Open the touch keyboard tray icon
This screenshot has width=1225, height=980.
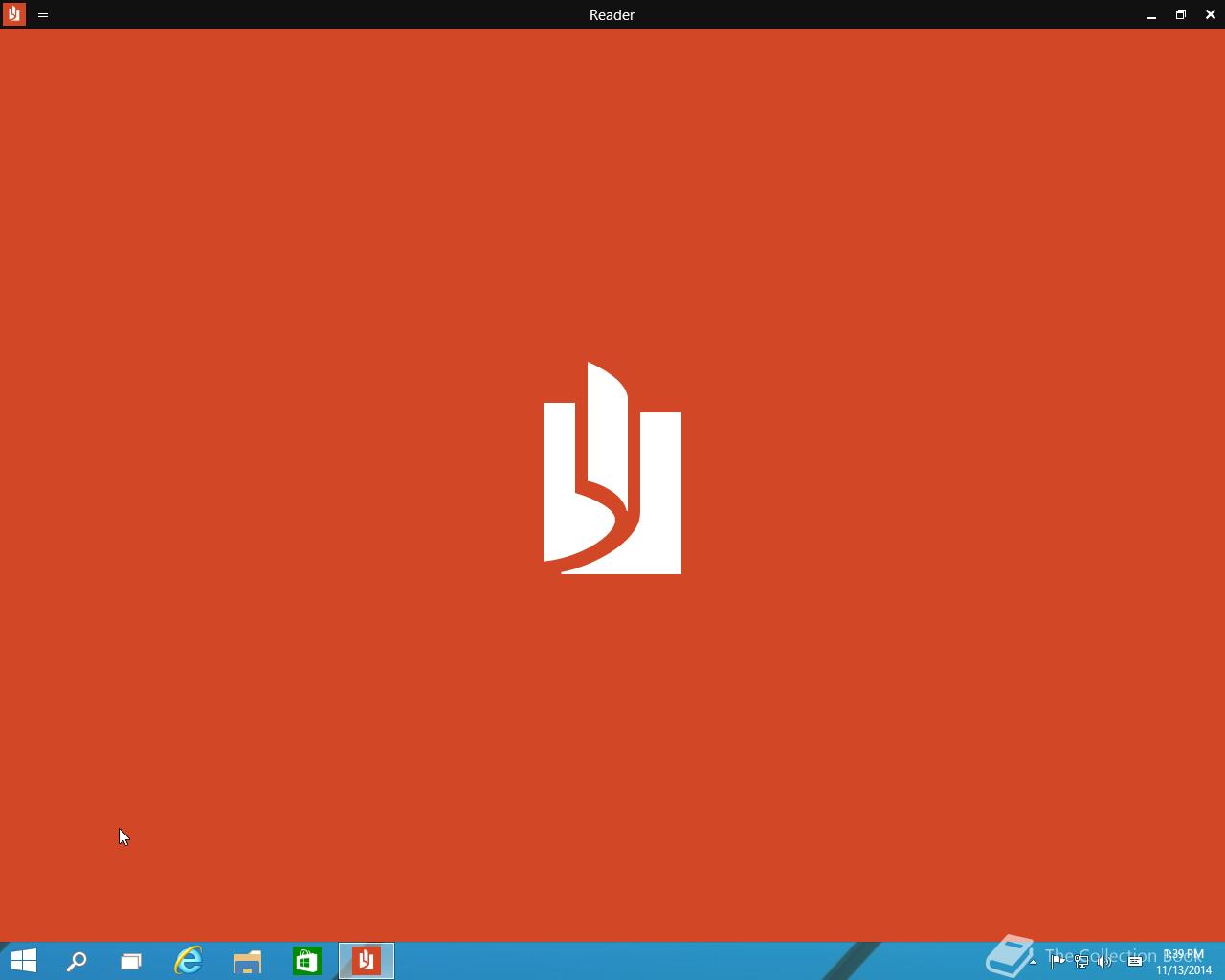coord(1135,962)
